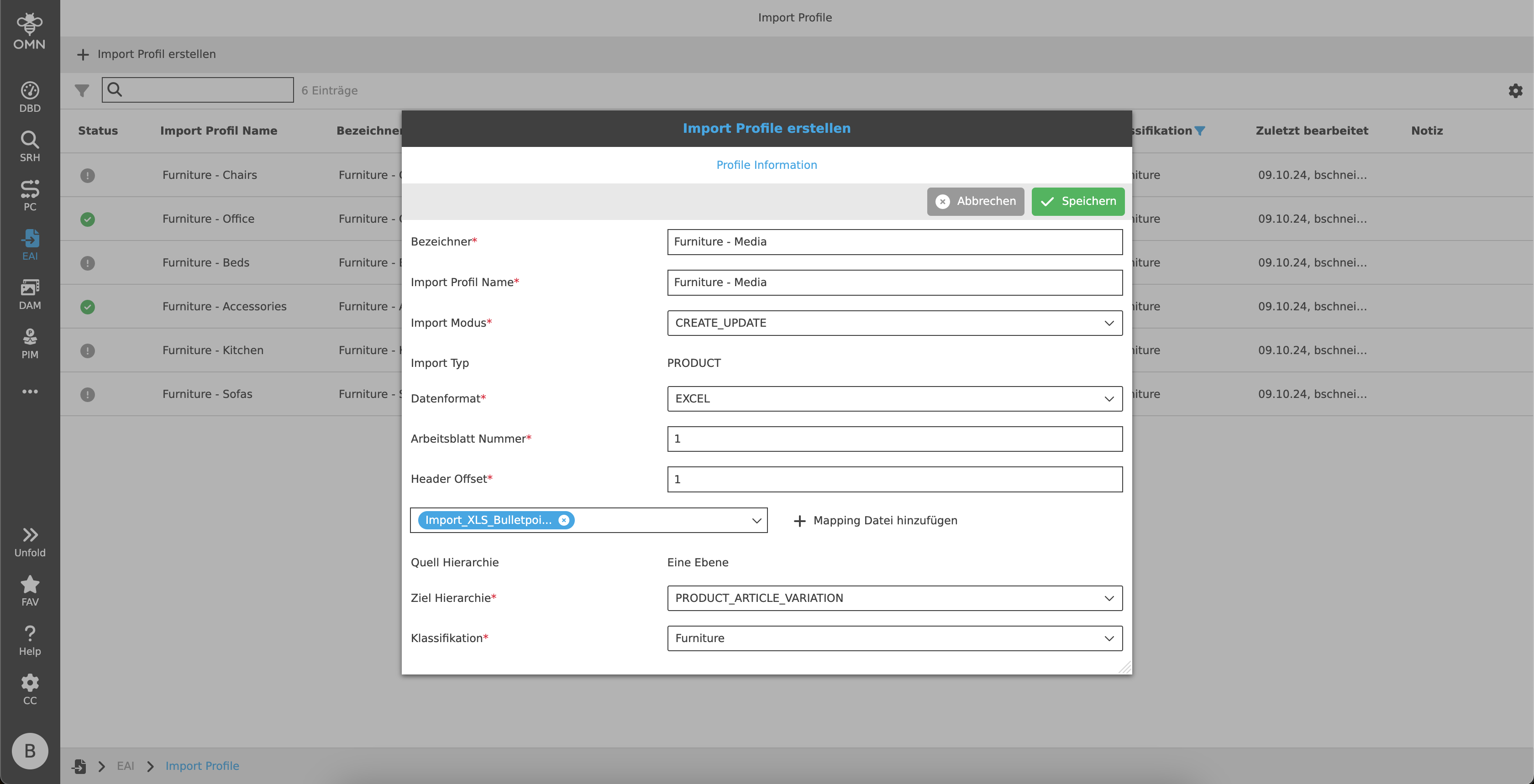Click the filter icon above the table
The width and height of the screenshot is (1534, 784).
[82, 90]
